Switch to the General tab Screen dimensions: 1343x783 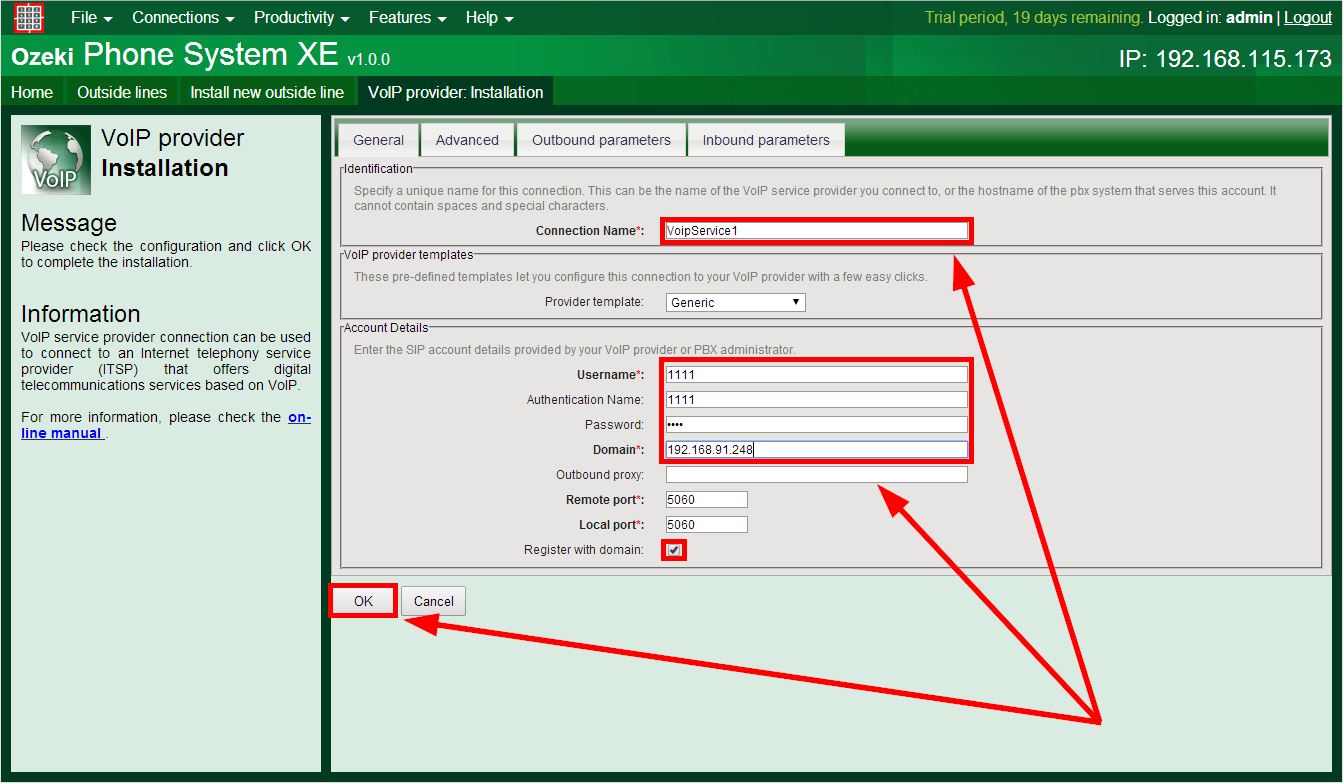click(378, 140)
